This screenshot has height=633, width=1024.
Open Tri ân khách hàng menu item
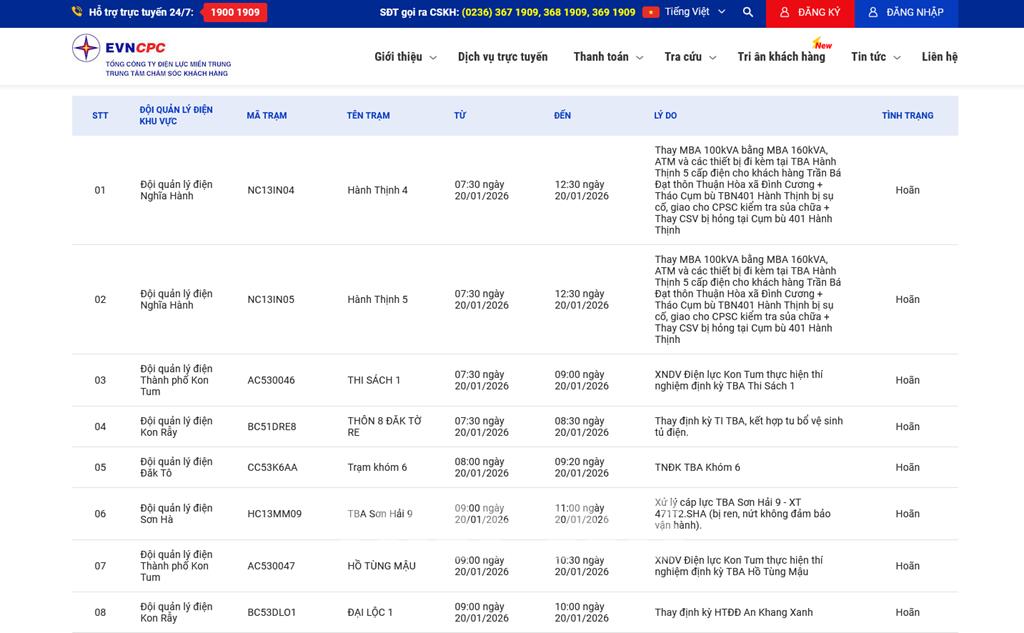781,57
